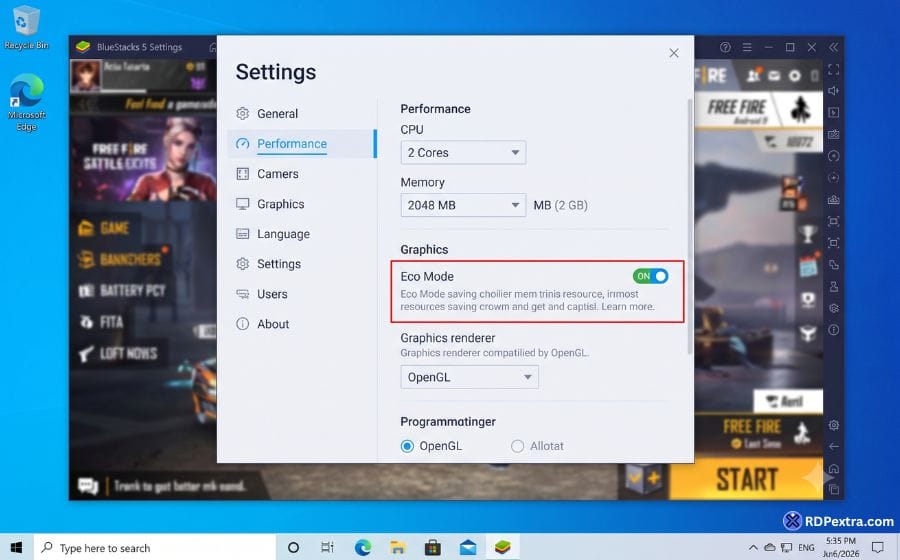This screenshot has width=900, height=560.
Task: Follow the Learn more link
Action: click(627, 306)
